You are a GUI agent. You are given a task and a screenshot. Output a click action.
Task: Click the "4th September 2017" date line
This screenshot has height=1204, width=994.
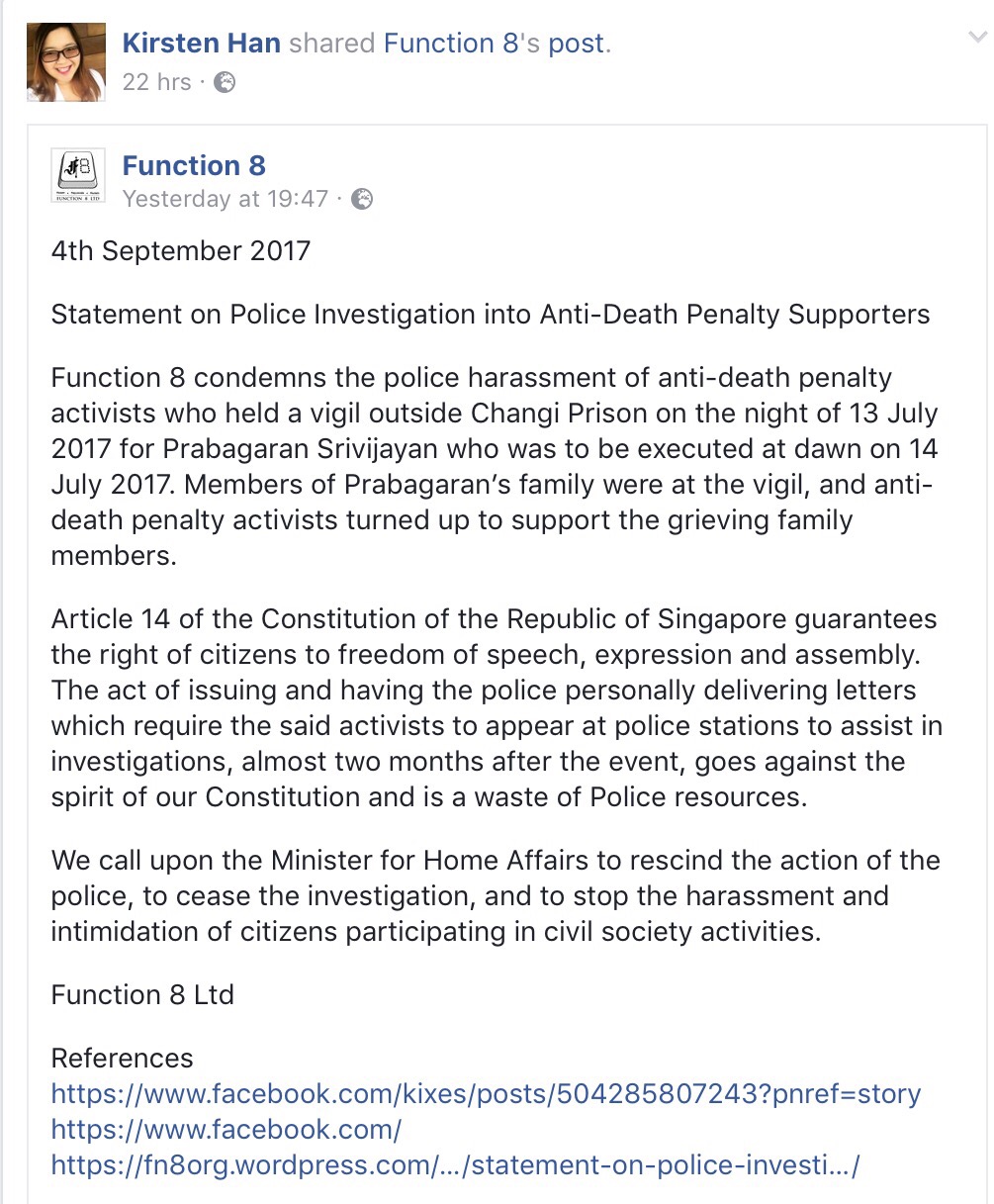click(x=181, y=250)
